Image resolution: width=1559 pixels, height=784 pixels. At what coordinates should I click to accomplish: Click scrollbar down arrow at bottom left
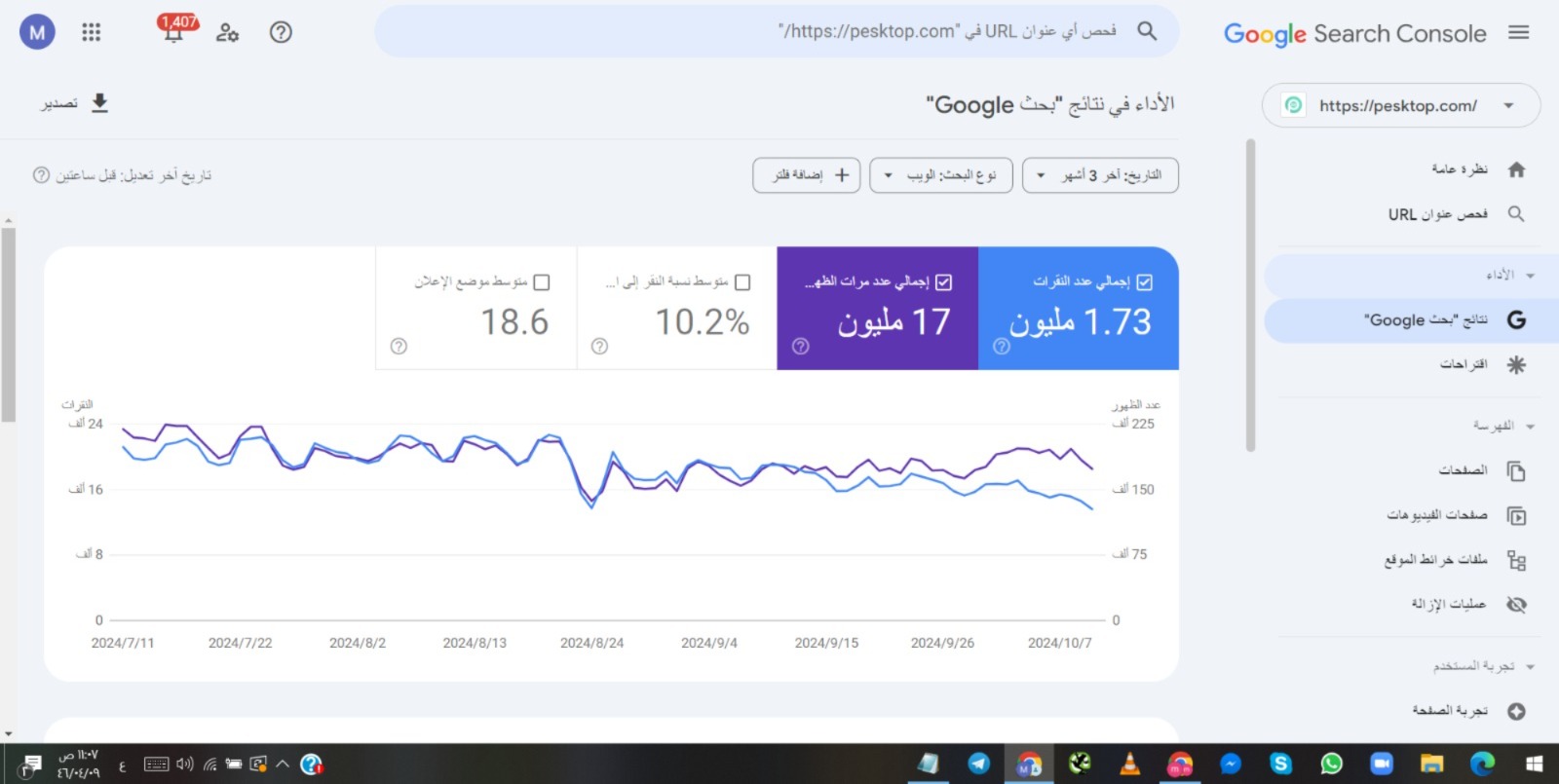(8, 733)
